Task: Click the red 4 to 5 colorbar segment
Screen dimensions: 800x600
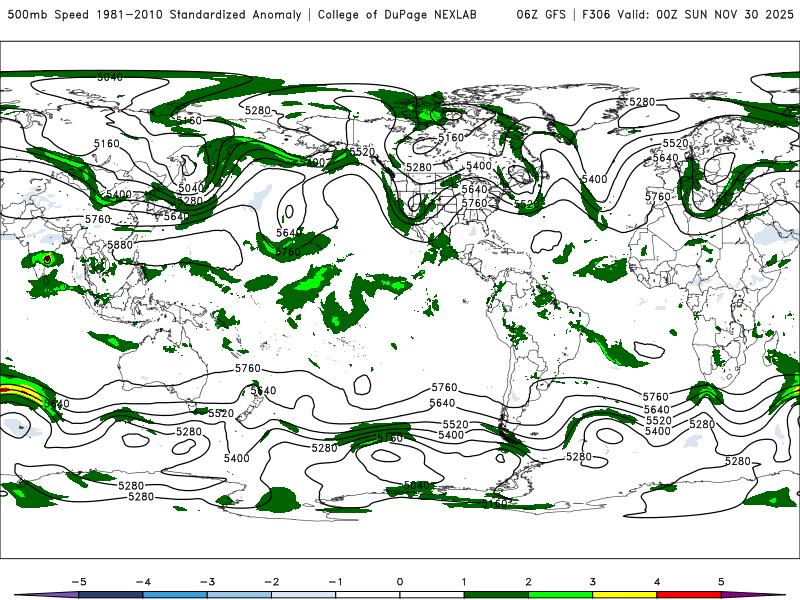Action: tap(689, 595)
